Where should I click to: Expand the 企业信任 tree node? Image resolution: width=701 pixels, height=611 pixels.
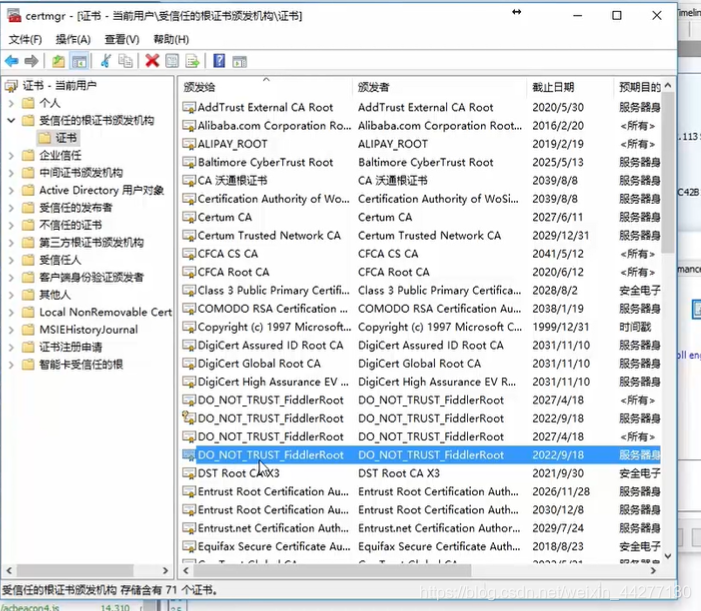[11, 156]
